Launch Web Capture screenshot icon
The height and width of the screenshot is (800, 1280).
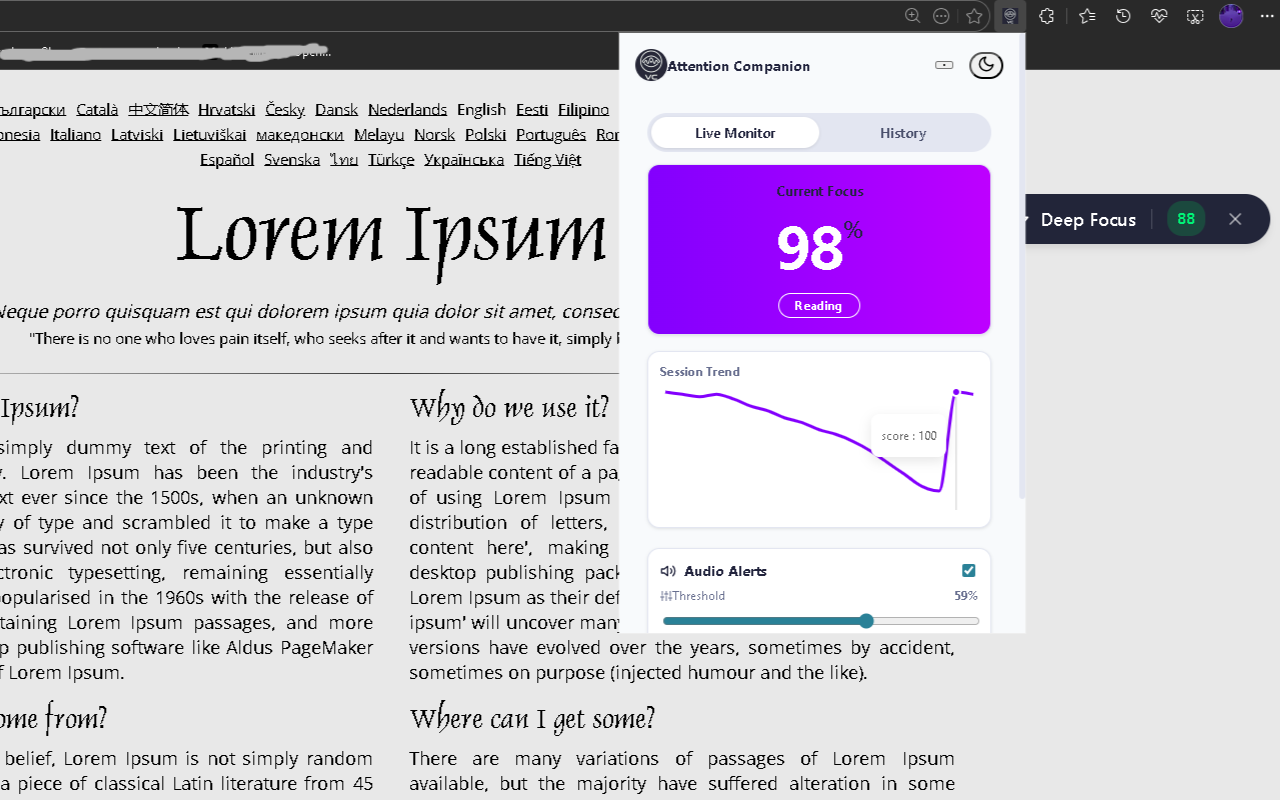tap(1194, 16)
